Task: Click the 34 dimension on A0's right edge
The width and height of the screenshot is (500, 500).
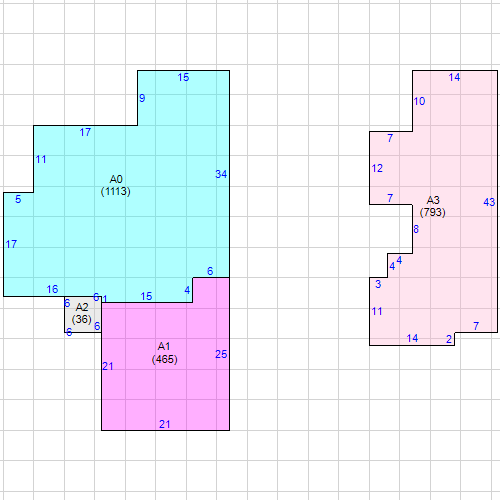Action: (x=221, y=174)
